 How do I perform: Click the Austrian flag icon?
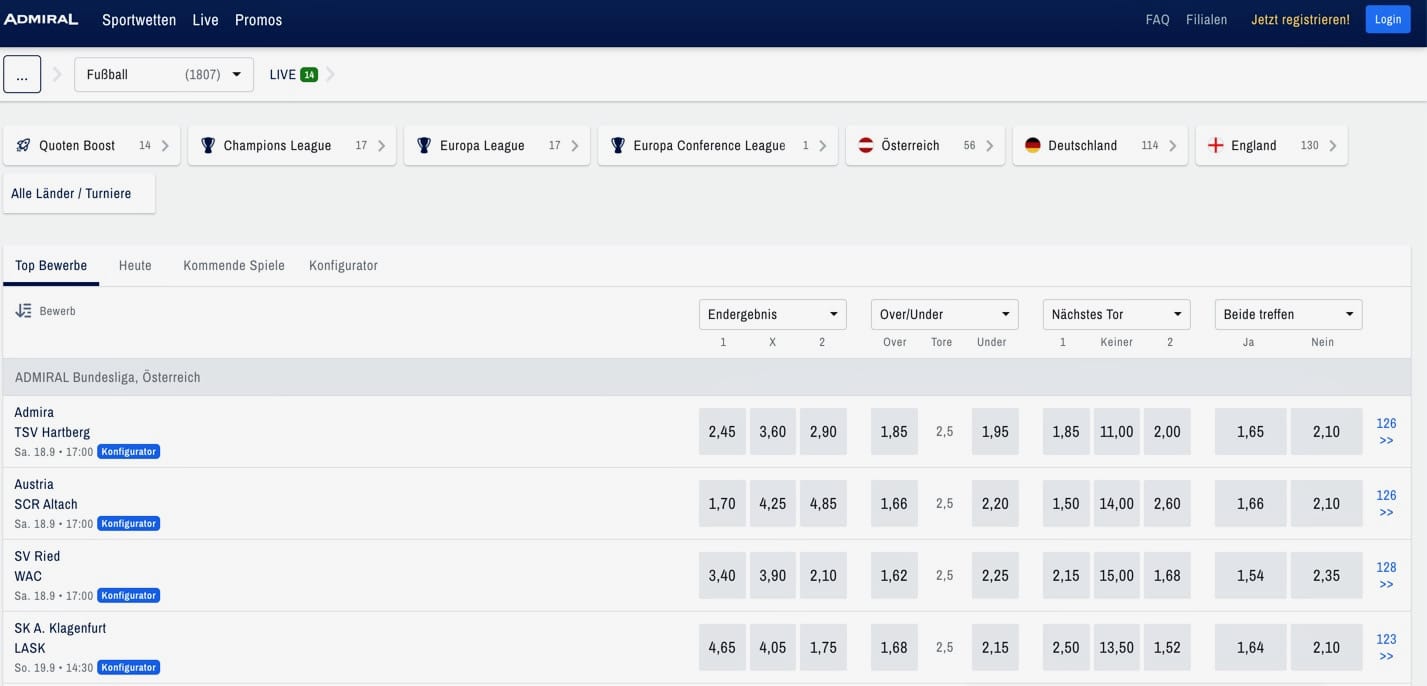click(866, 145)
